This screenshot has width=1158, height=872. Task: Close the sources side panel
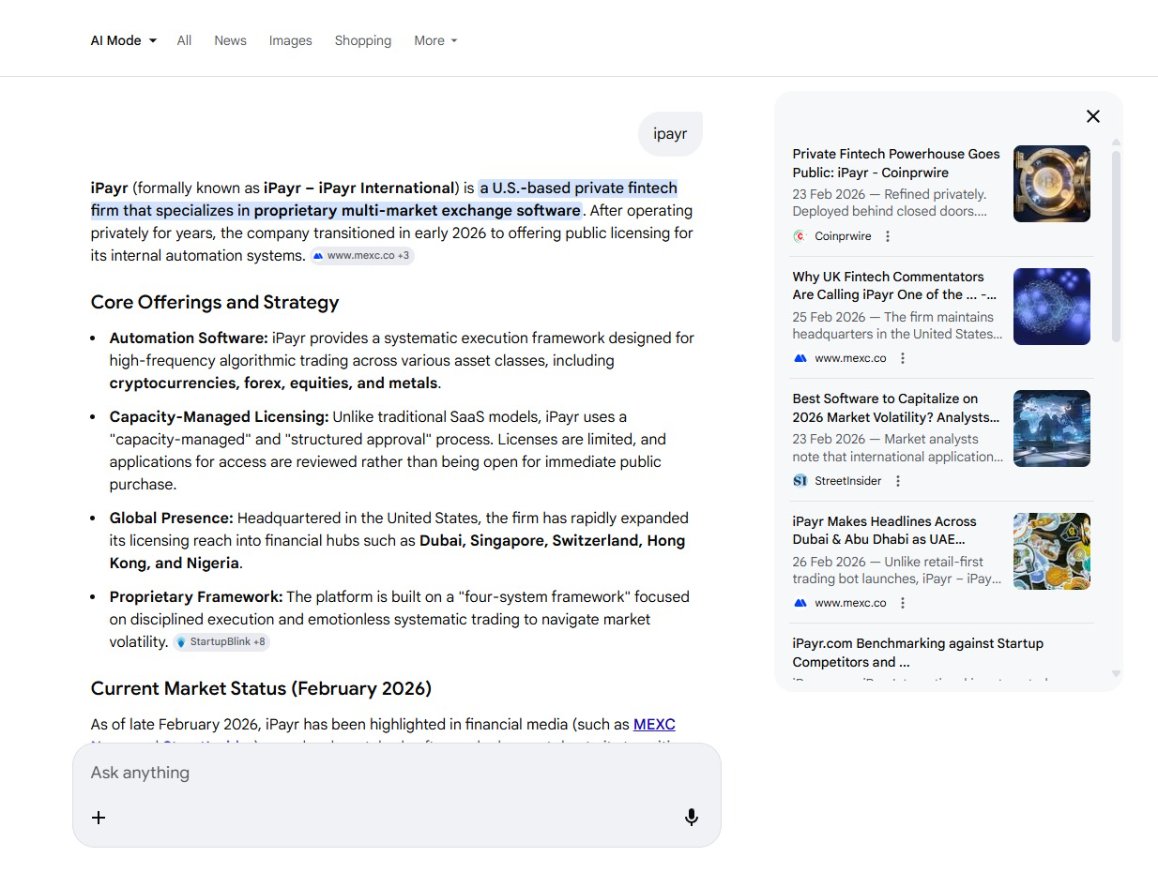(x=1093, y=116)
